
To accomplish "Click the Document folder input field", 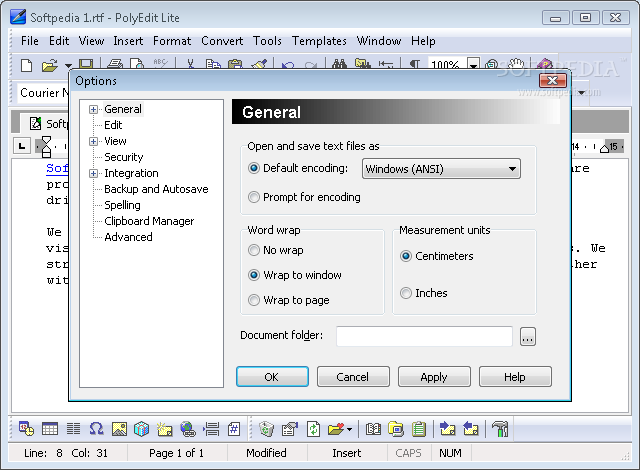I will click(424, 336).
